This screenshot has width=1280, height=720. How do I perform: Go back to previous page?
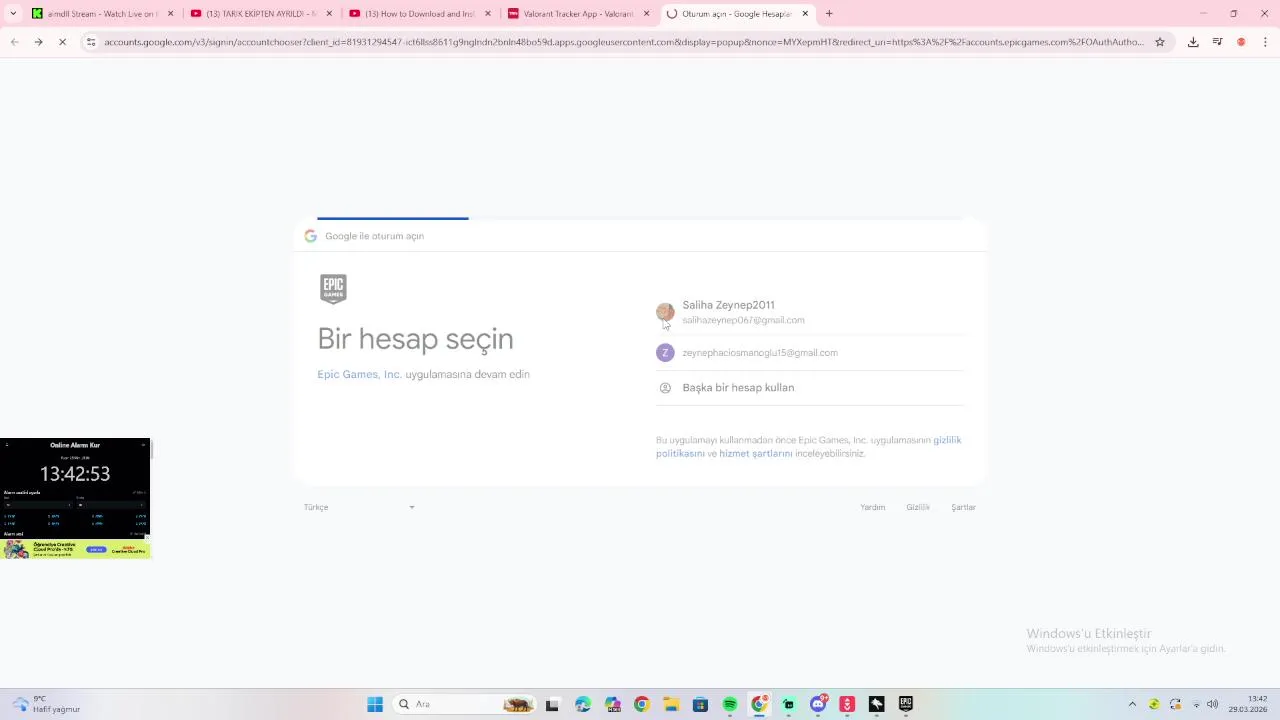click(14, 42)
